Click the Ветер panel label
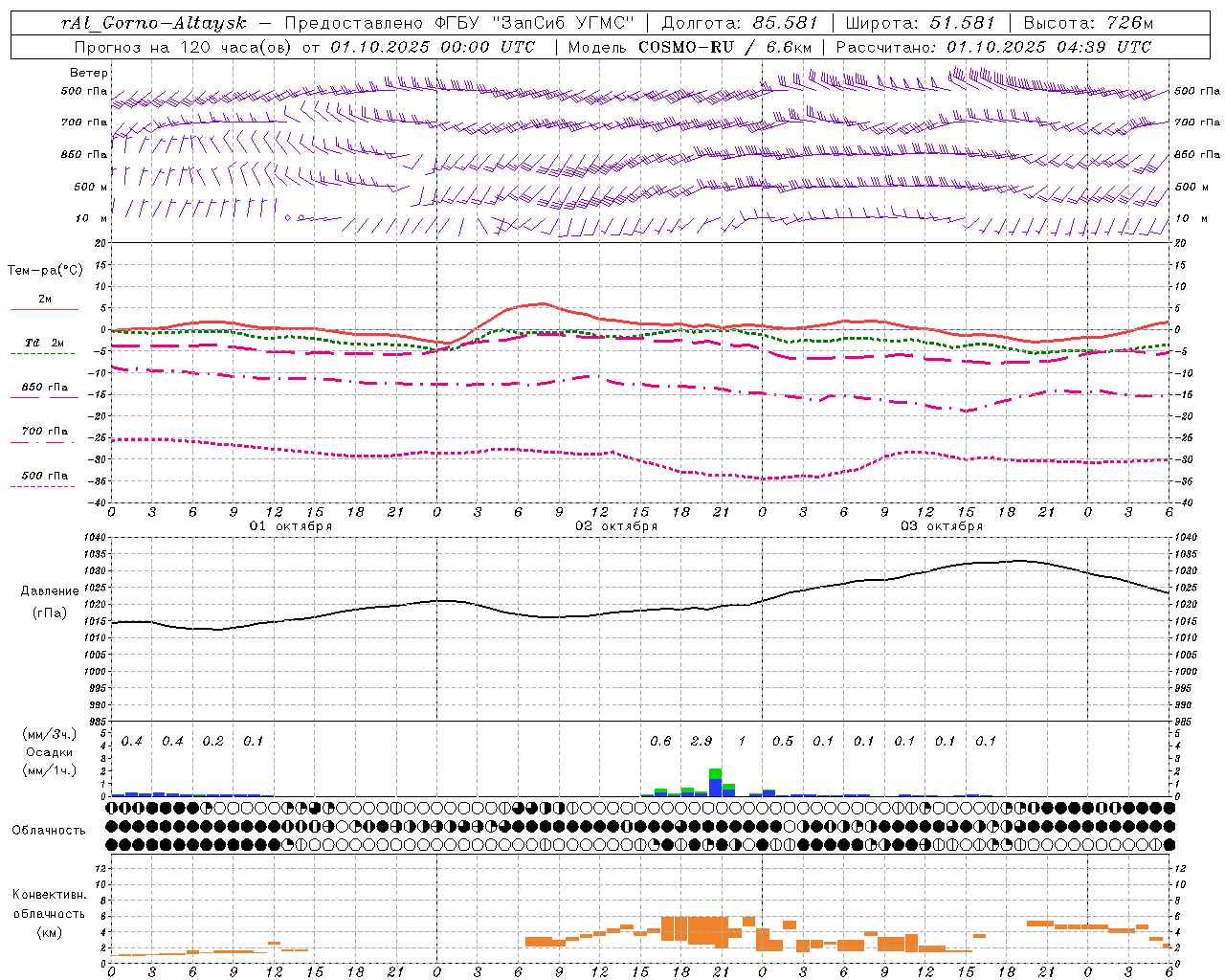The image size is (1225, 980). (x=89, y=73)
